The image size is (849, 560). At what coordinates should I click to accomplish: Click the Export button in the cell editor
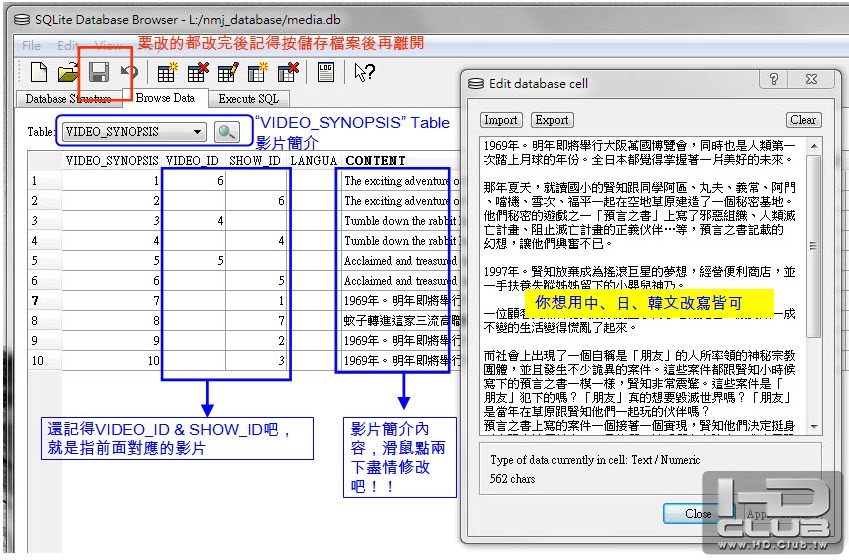[x=552, y=120]
